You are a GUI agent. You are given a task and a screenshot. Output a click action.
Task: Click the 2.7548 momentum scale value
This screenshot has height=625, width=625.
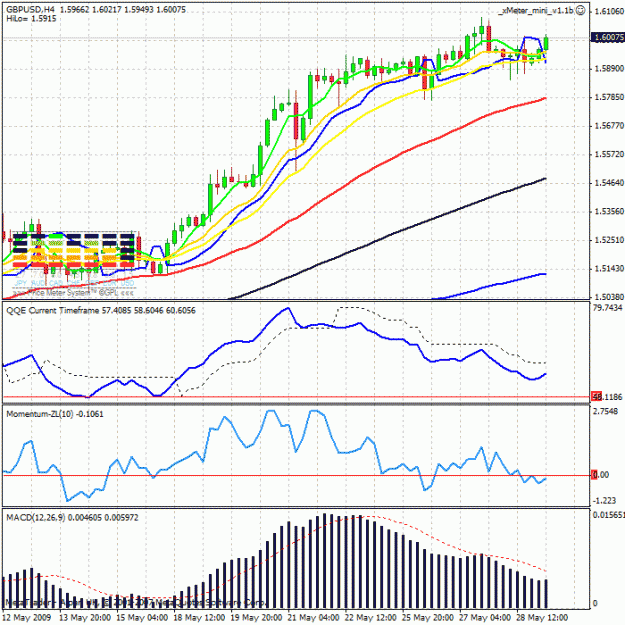click(605, 411)
